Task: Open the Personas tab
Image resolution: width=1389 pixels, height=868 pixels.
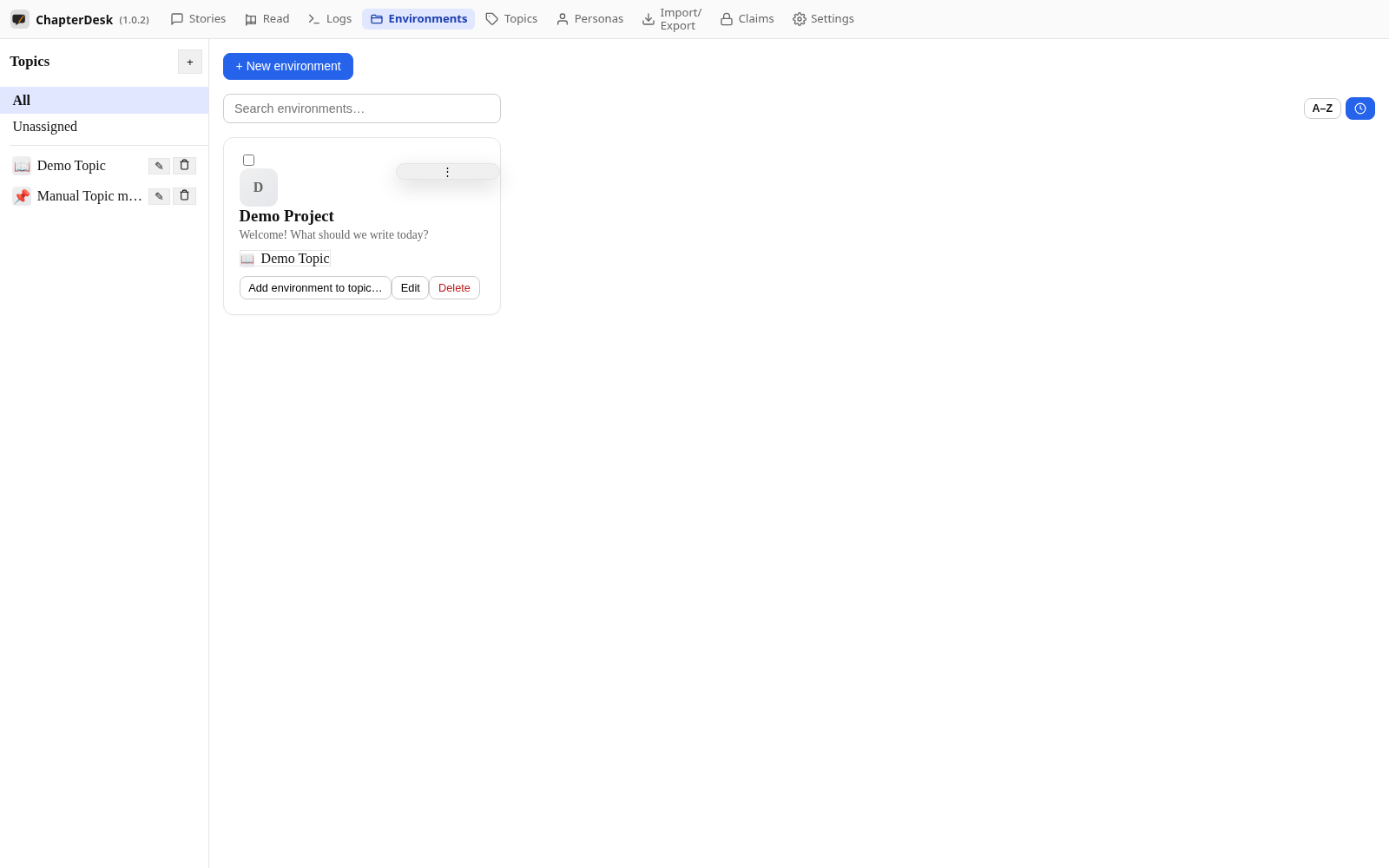Action: 589,19
